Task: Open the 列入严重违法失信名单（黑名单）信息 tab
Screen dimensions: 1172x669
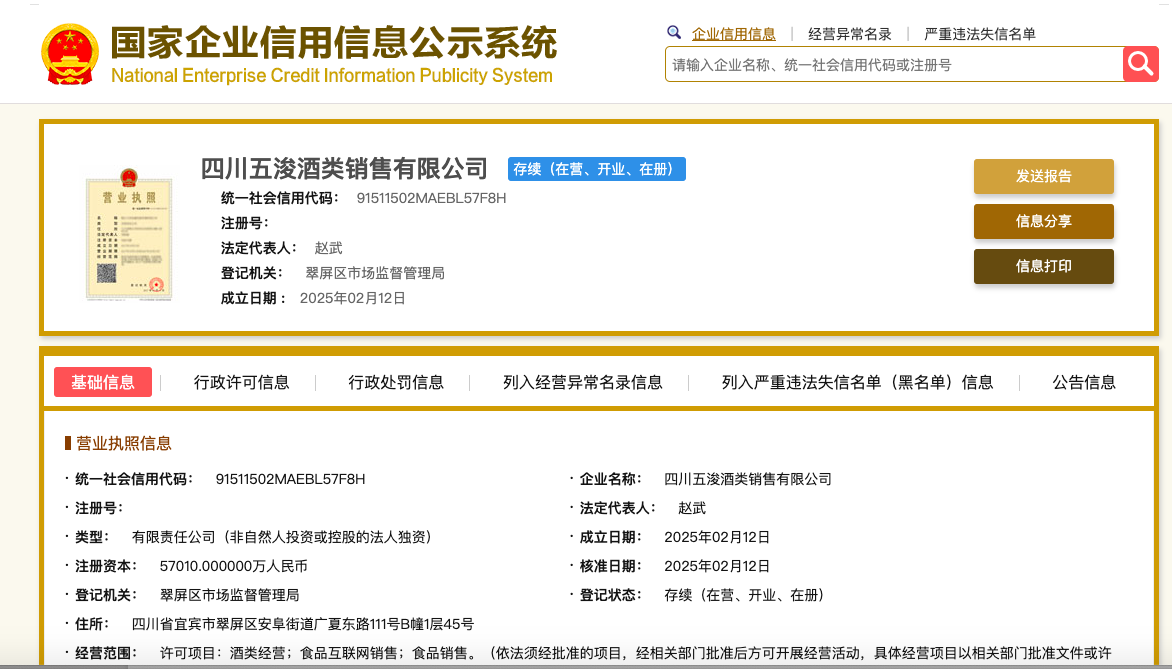Action: pos(857,382)
